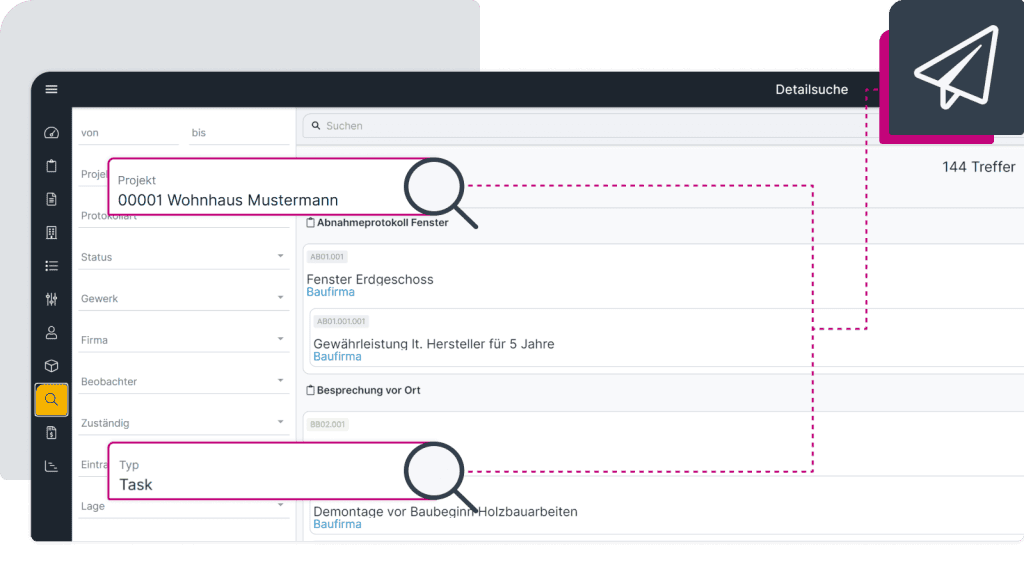Open the Firma dropdown

click(x=183, y=340)
